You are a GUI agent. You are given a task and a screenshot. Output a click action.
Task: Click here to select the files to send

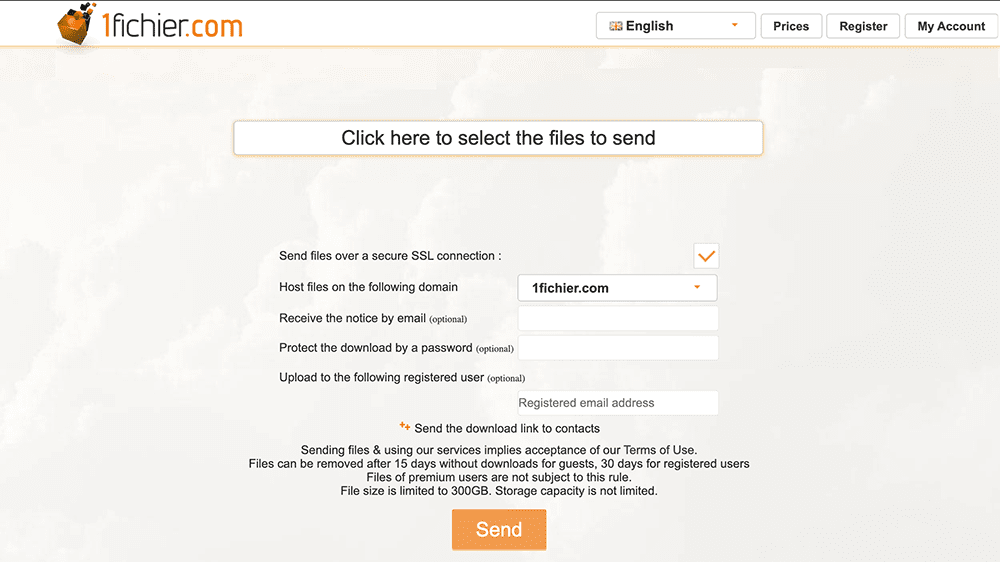coord(498,138)
